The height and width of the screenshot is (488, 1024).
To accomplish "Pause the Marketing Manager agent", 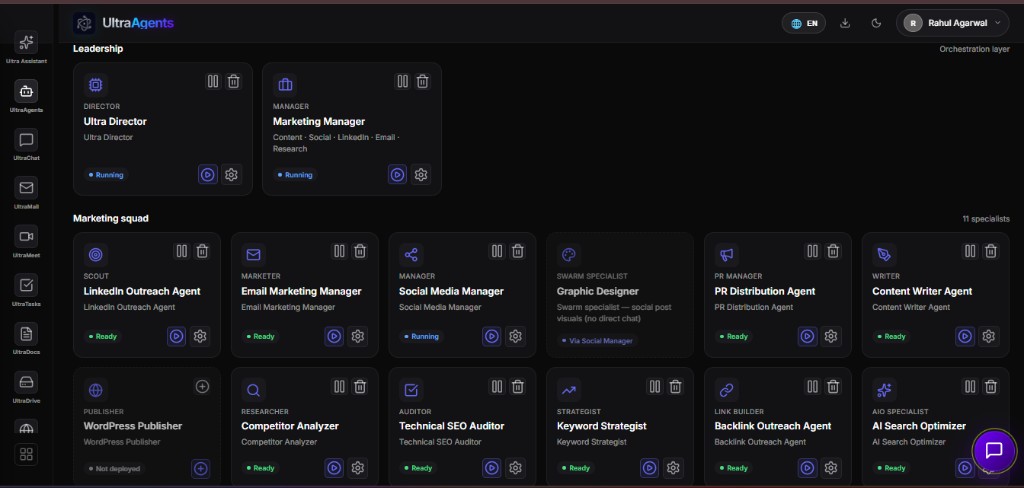I will point(402,82).
